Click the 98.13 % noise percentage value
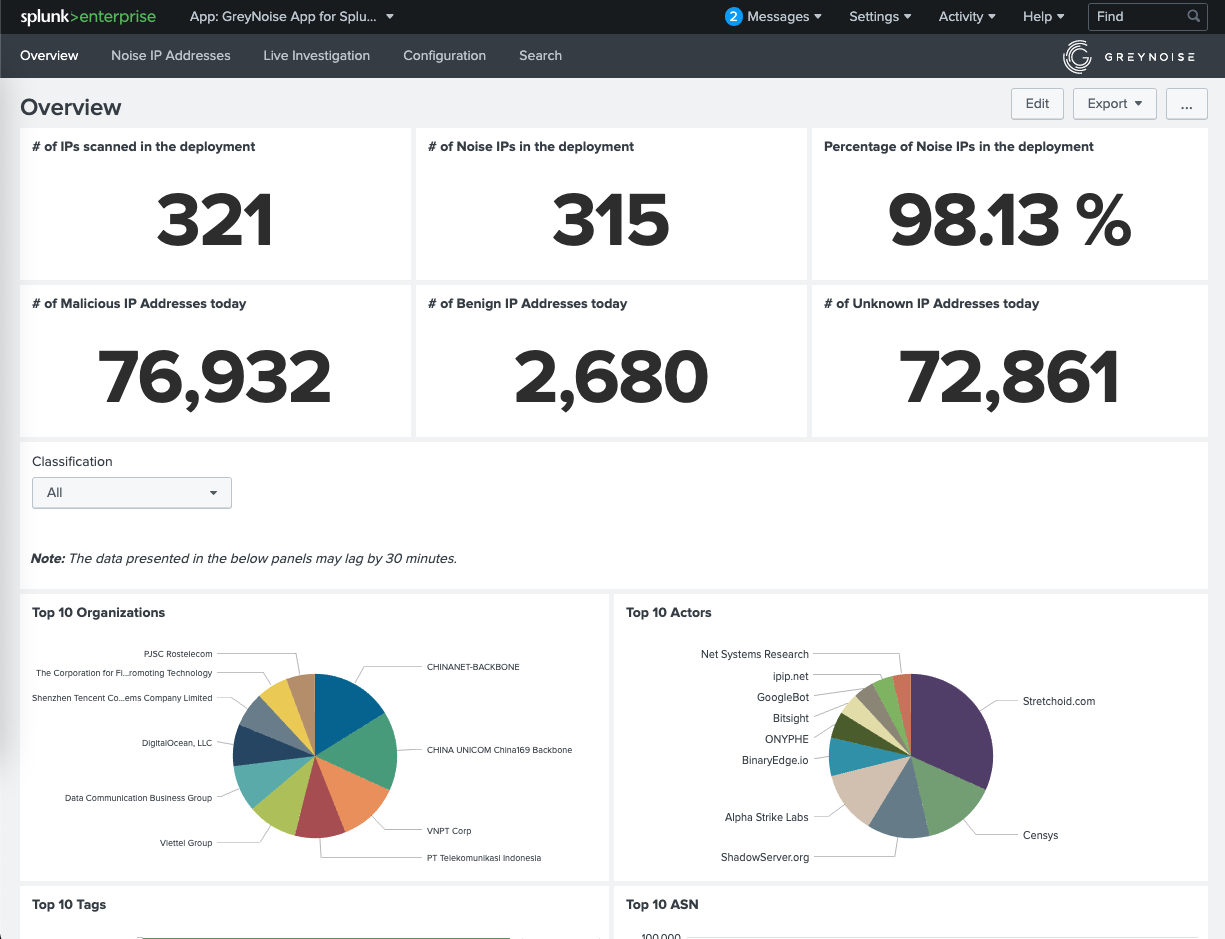This screenshot has height=939, width=1225. click(x=1009, y=220)
